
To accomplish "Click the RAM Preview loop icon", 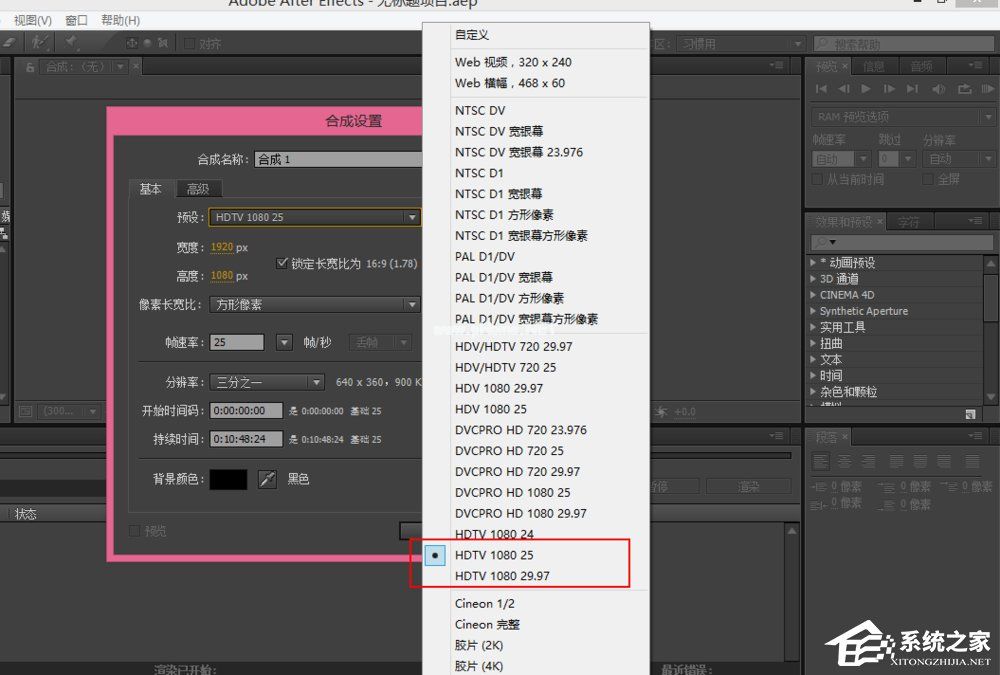I will [x=965, y=88].
